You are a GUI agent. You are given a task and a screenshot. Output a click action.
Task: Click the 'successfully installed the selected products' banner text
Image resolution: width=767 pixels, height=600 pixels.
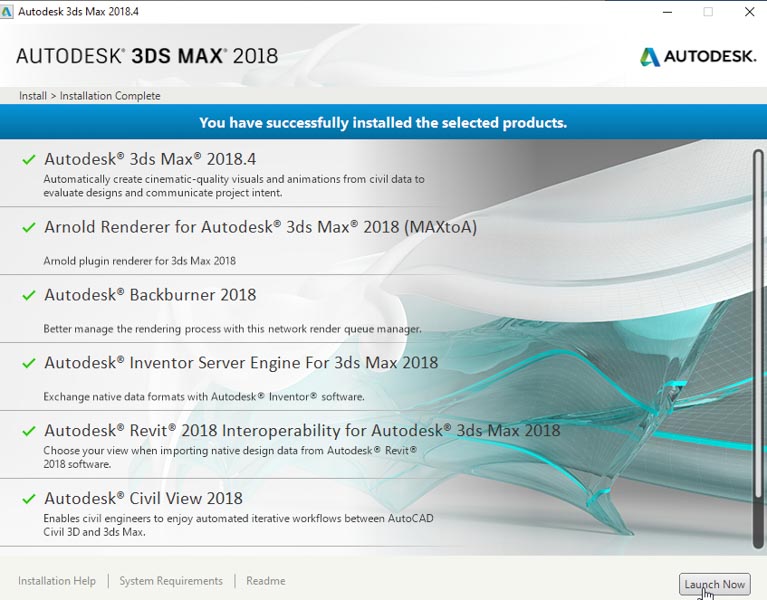tap(383, 122)
